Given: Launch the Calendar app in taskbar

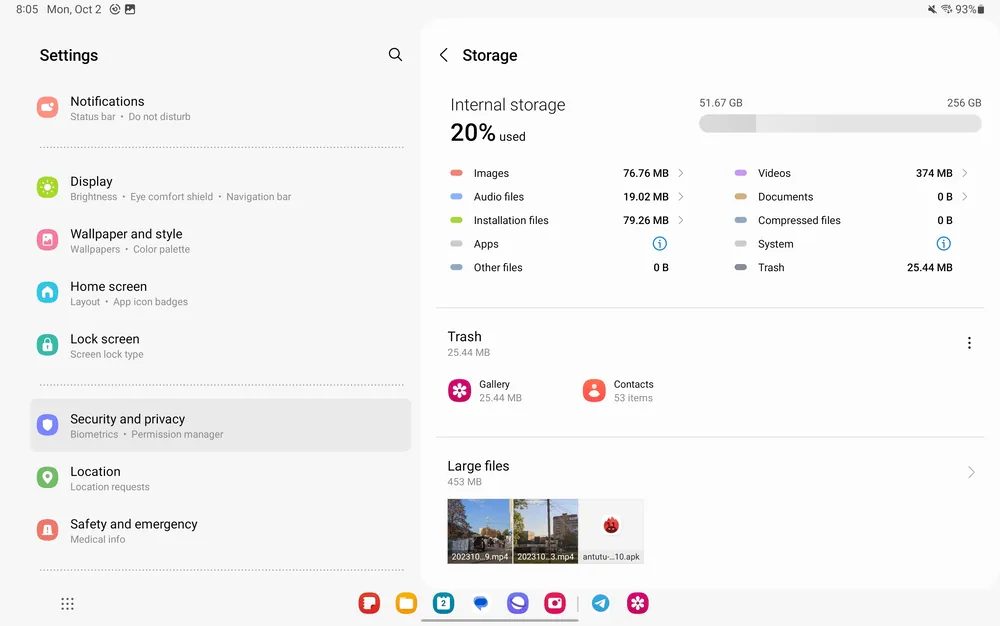Looking at the screenshot, I should (x=443, y=603).
